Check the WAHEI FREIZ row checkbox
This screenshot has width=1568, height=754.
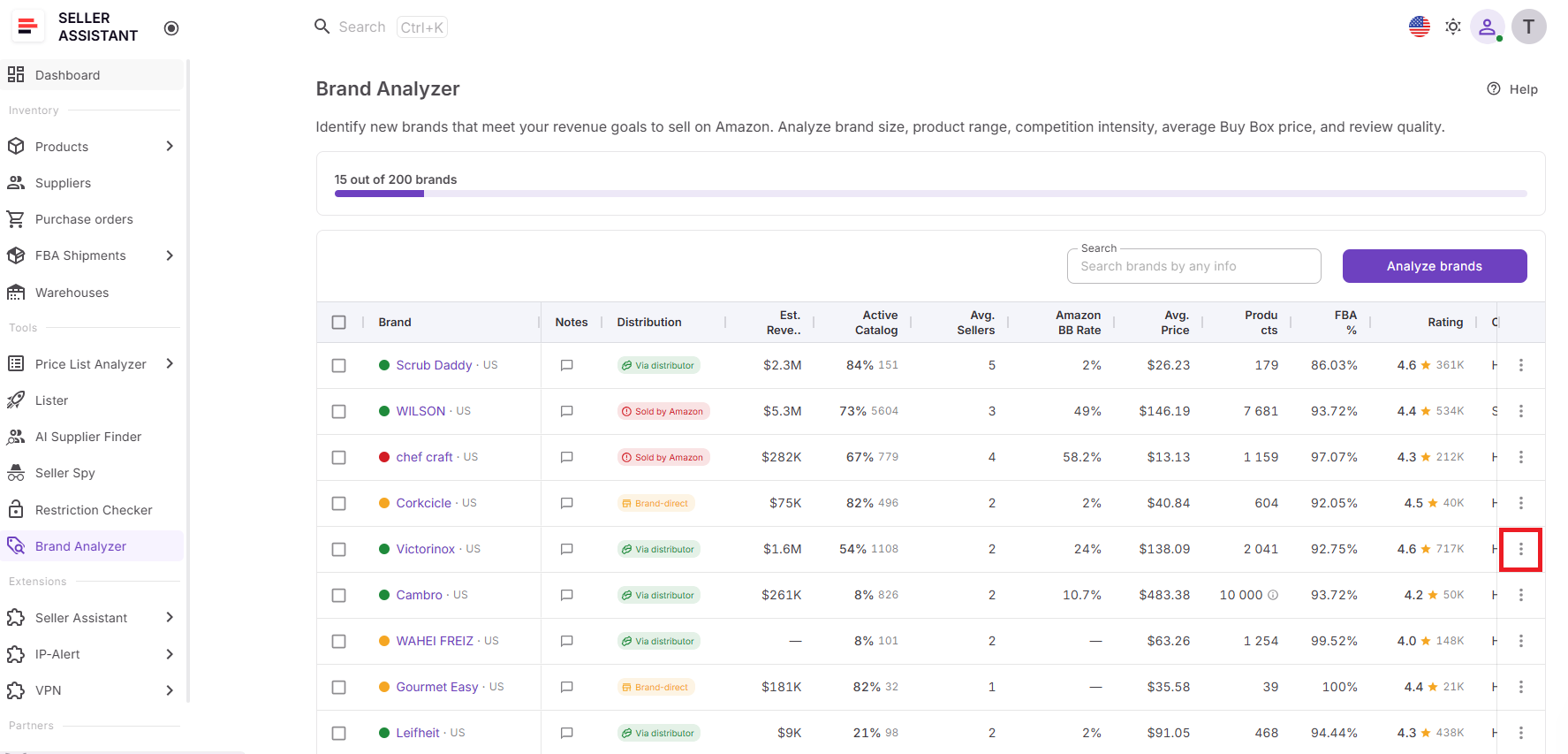pyautogui.click(x=338, y=641)
